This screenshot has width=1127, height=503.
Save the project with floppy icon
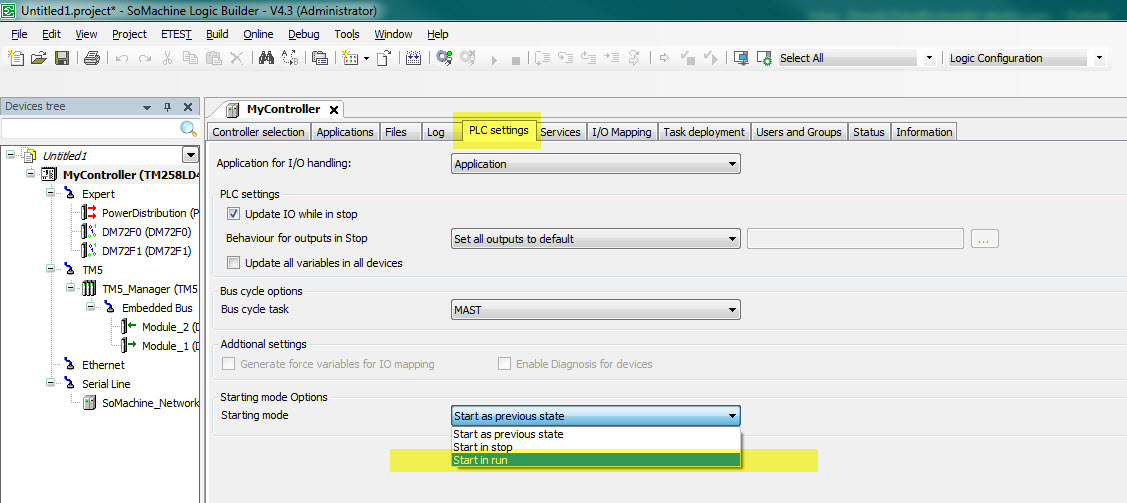pos(62,58)
